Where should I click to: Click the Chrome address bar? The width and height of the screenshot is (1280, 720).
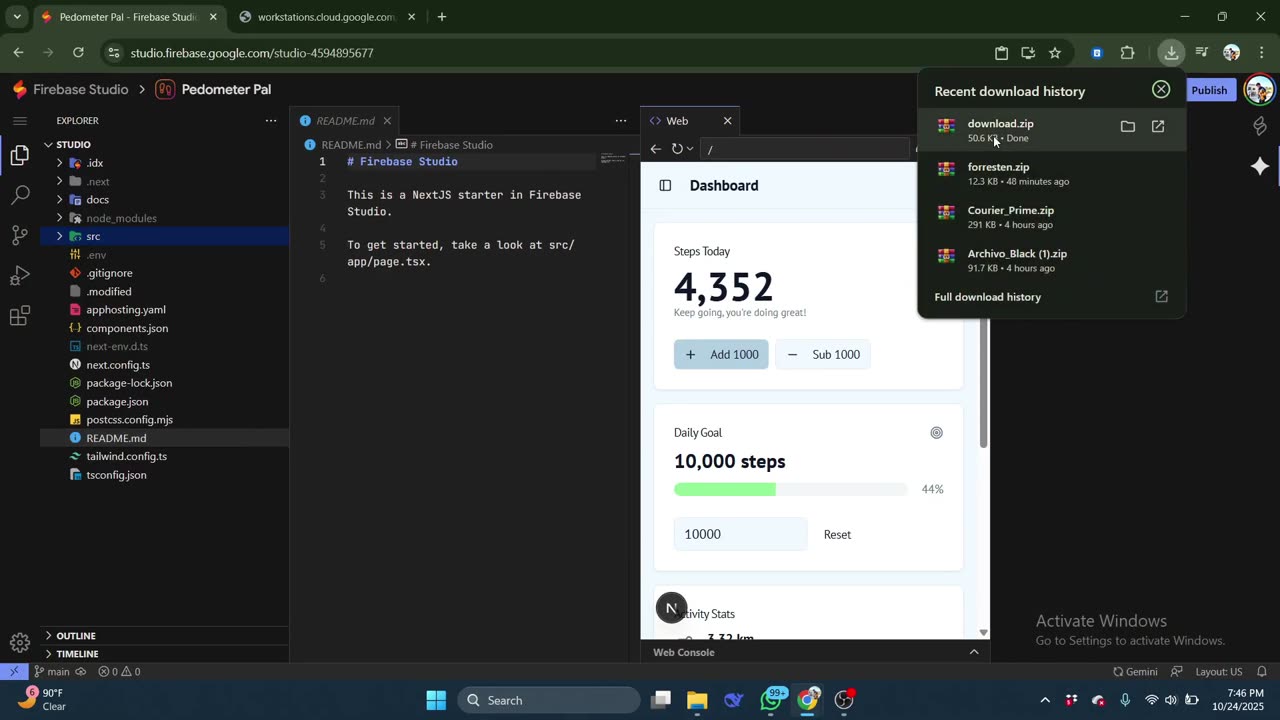click(545, 53)
